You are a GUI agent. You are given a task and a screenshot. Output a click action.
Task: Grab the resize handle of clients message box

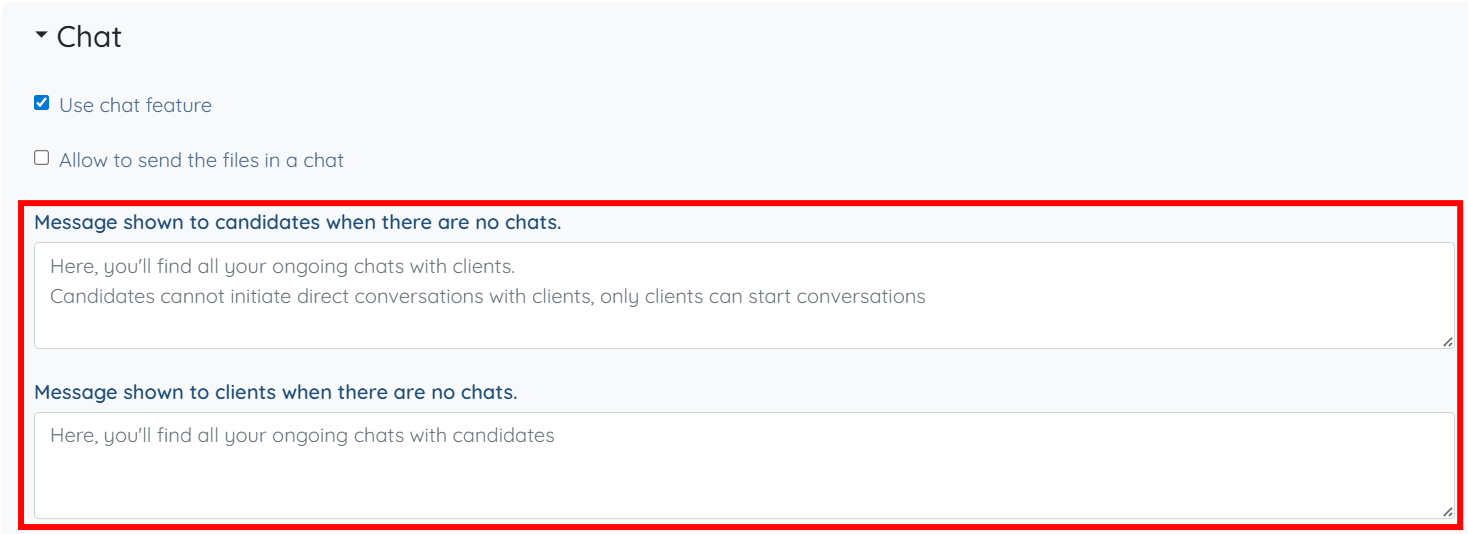pyautogui.click(x=1447, y=511)
